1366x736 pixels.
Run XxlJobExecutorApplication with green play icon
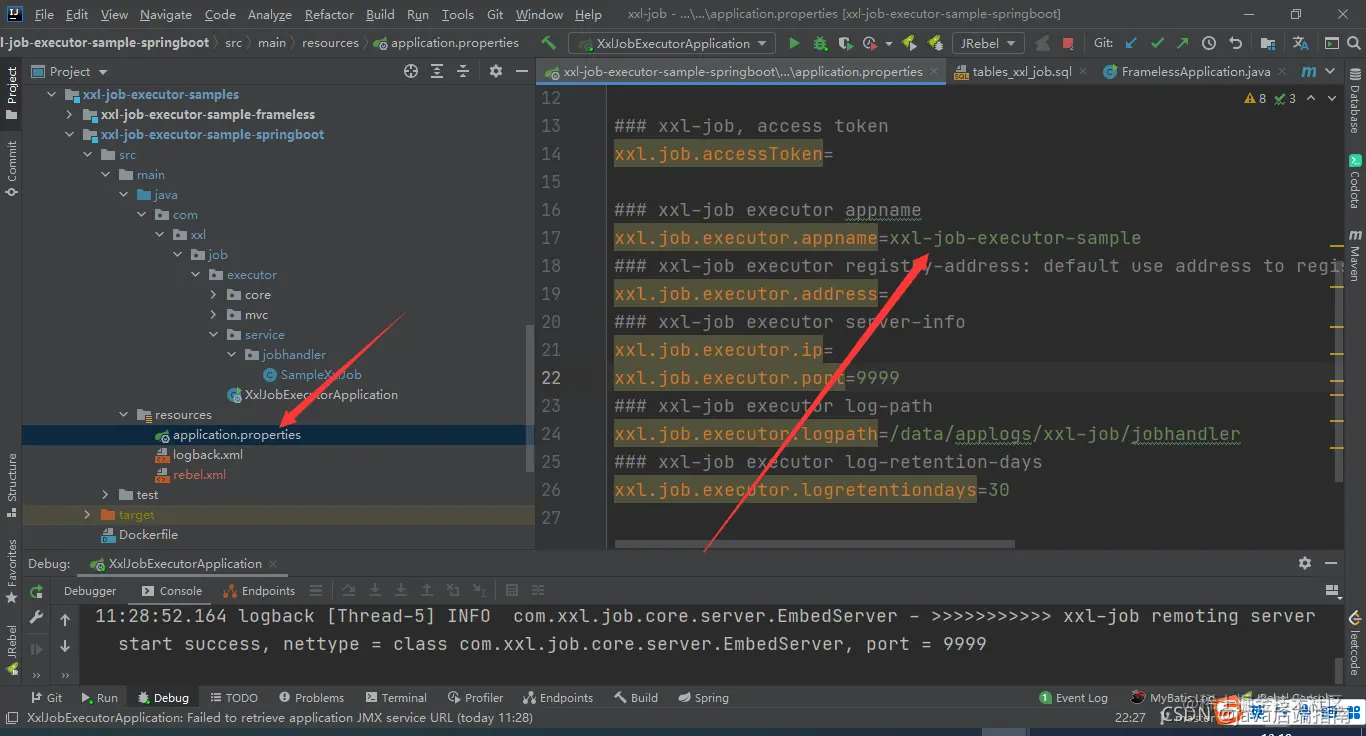coord(794,43)
